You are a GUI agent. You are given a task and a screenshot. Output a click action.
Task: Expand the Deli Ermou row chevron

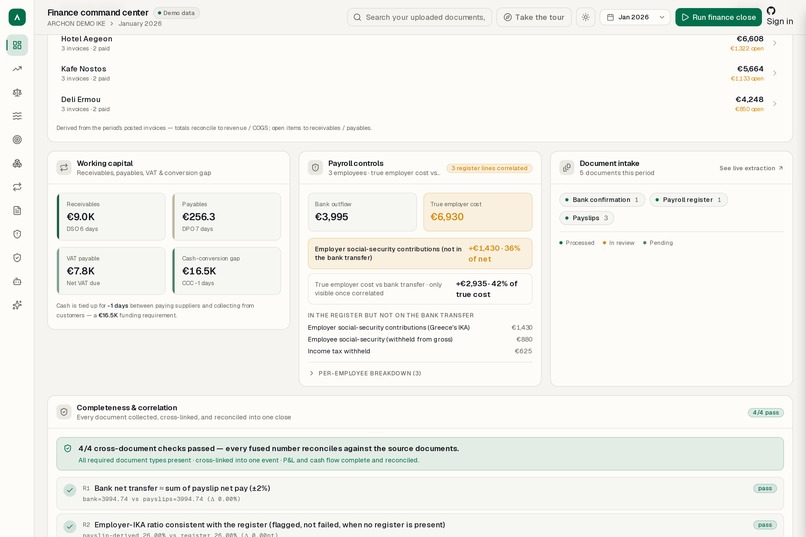775,104
